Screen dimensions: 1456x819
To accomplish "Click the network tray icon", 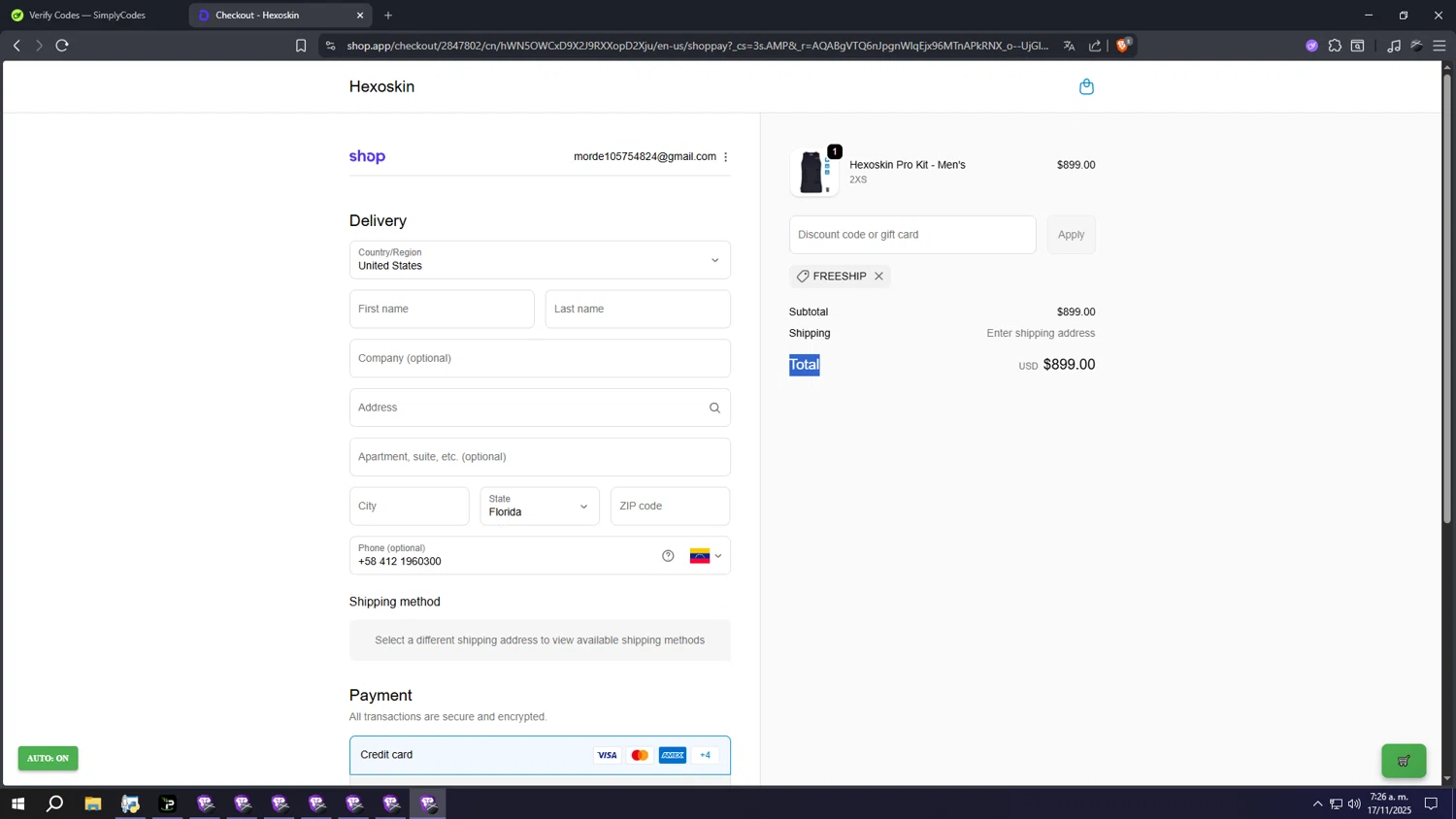I will (1336, 803).
